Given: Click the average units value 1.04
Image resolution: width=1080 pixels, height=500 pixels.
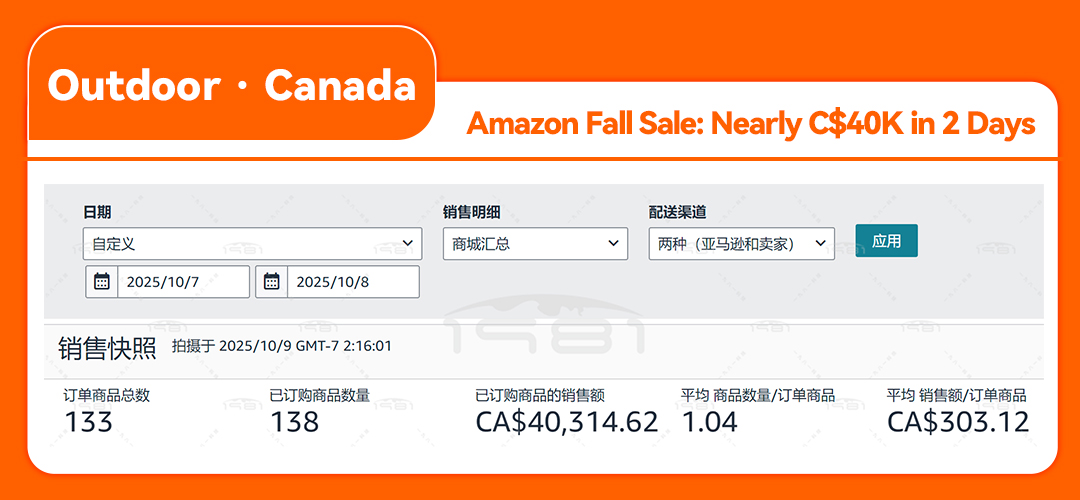Looking at the screenshot, I should click(x=709, y=422).
